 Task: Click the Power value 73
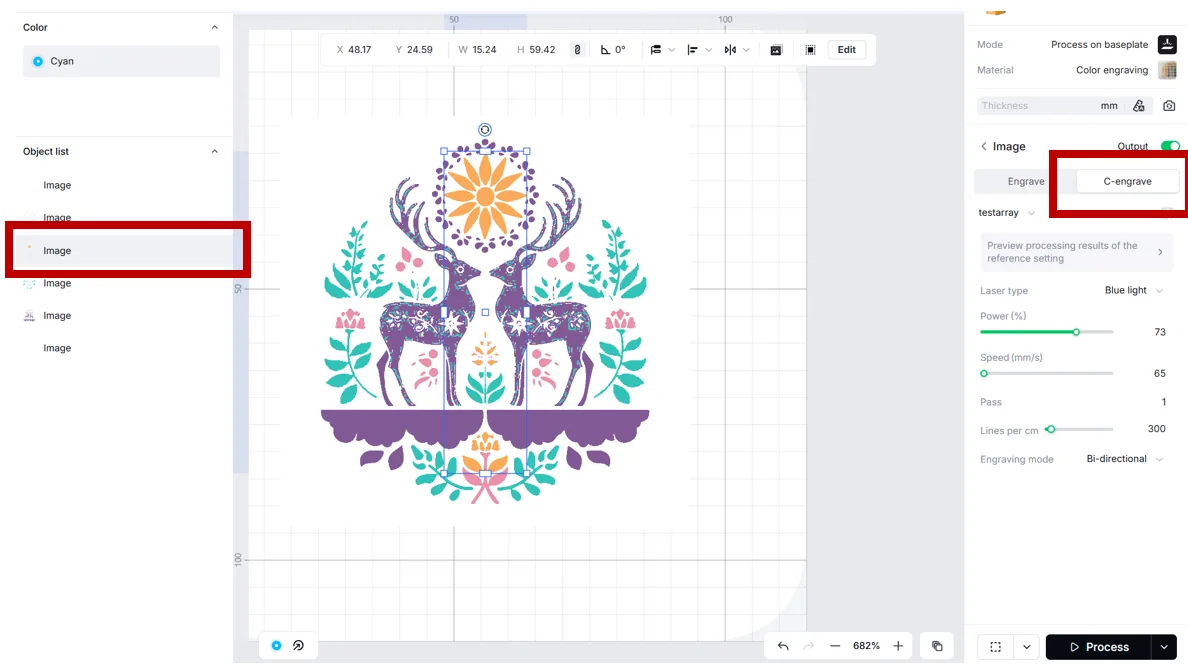tap(1160, 332)
